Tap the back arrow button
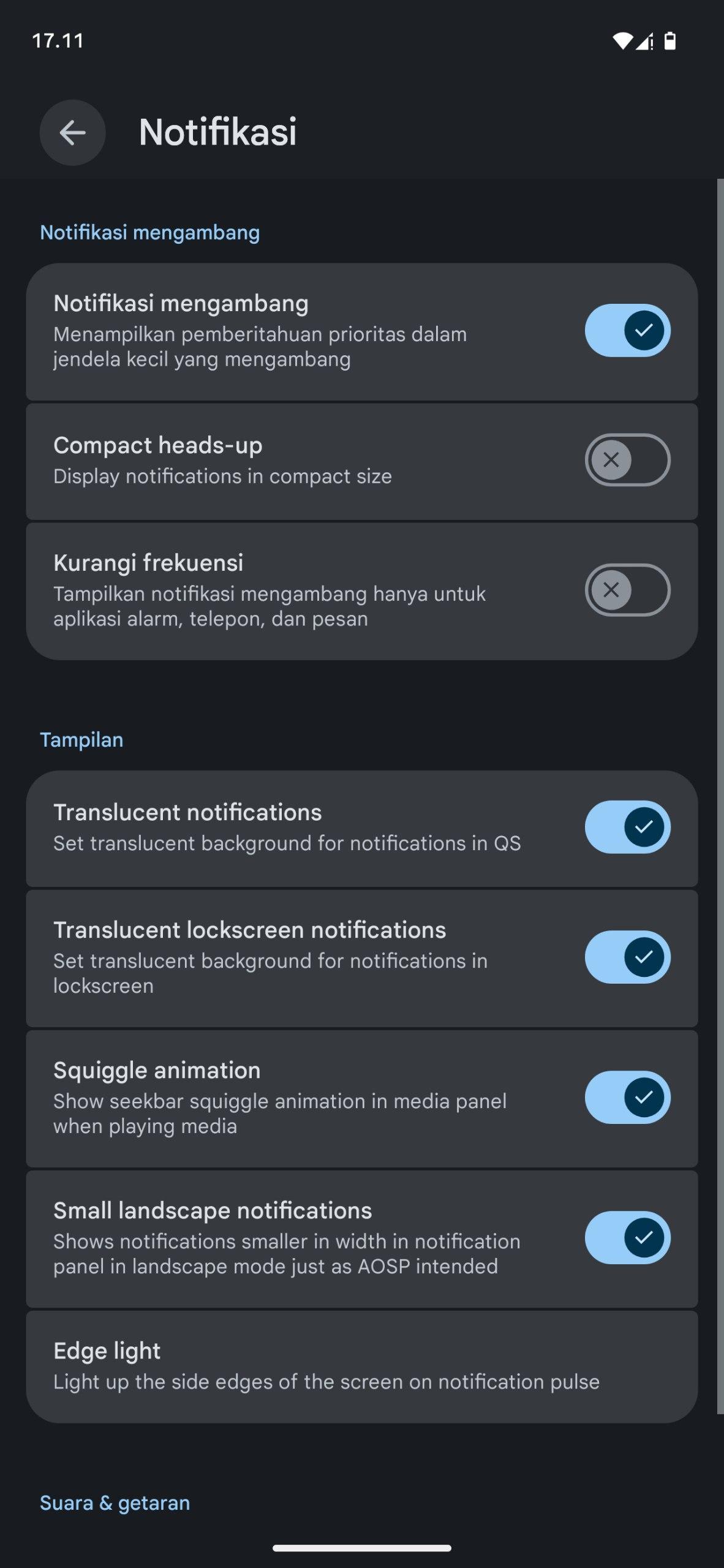Image resolution: width=724 pixels, height=1568 pixels. coord(72,132)
